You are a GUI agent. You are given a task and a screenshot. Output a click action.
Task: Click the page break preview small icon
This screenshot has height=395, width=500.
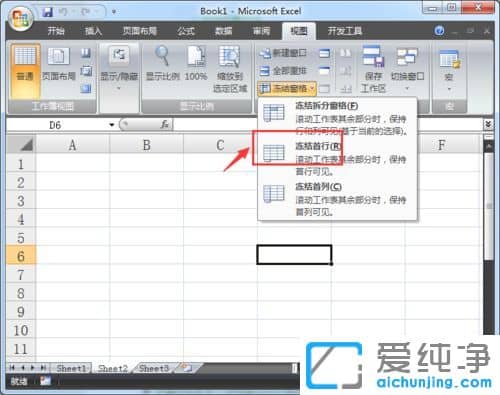[x=86, y=53]
